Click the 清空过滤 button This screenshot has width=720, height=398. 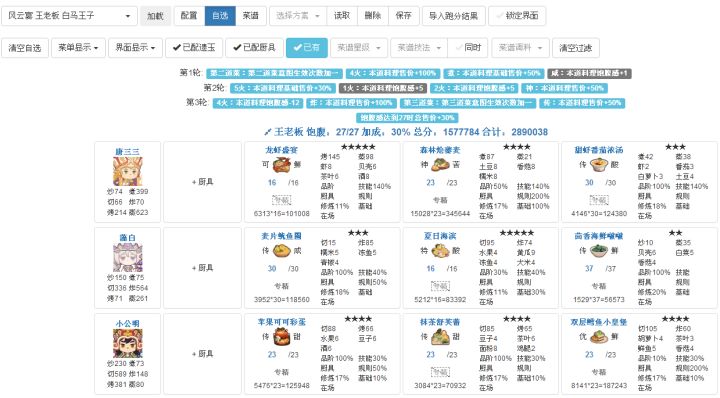(x=575, y=48)
